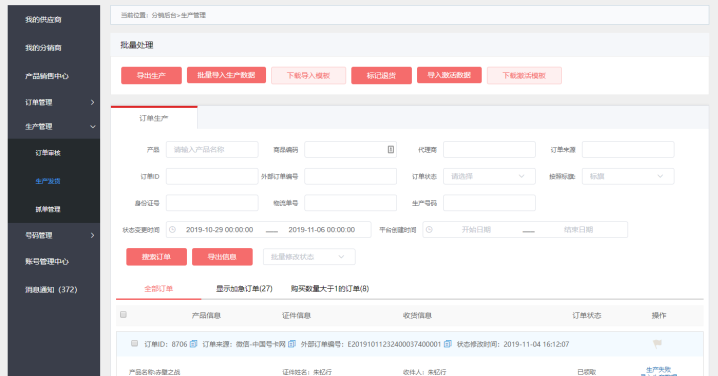
Task: Open the 订单状态 dropdown
Action: (x=489, y=176)
